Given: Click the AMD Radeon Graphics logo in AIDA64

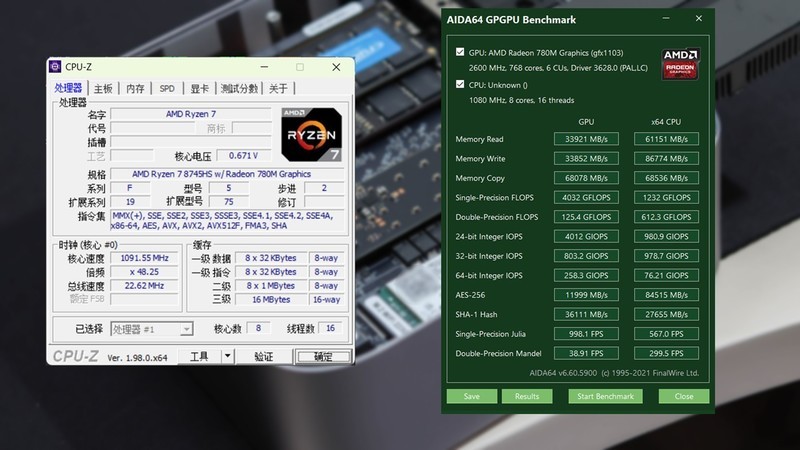Looking at the screenshot, I should coord(681,64).
